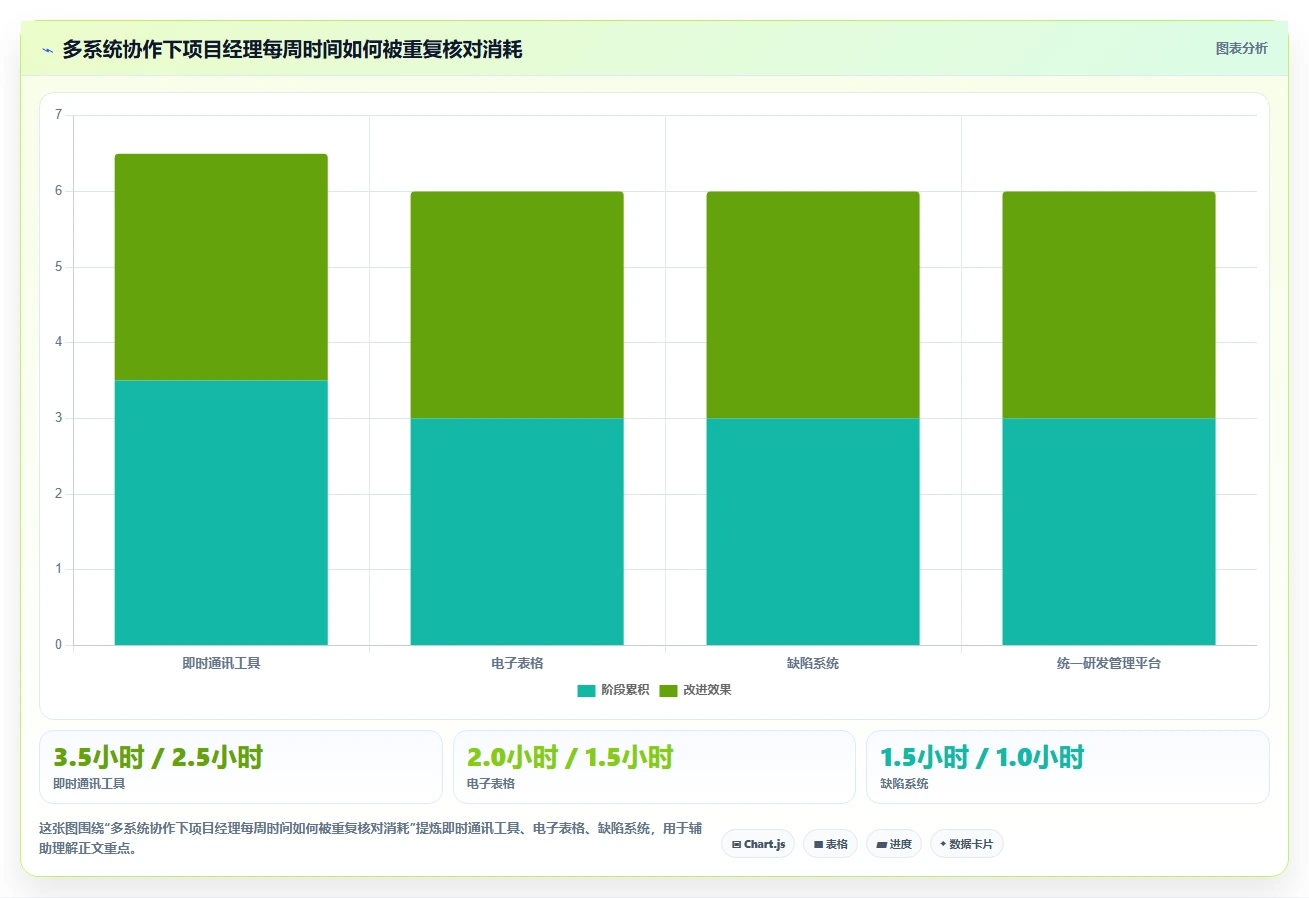Click the y-axis label 0

pos(58,645)
